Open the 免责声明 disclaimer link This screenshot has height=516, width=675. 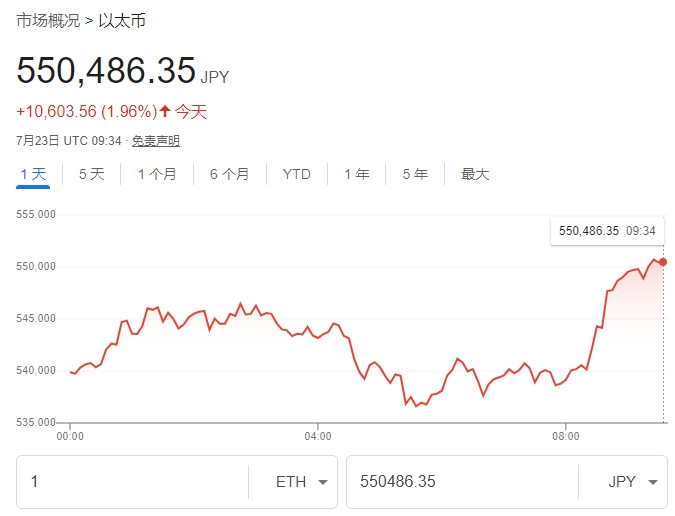click(156, 141)
